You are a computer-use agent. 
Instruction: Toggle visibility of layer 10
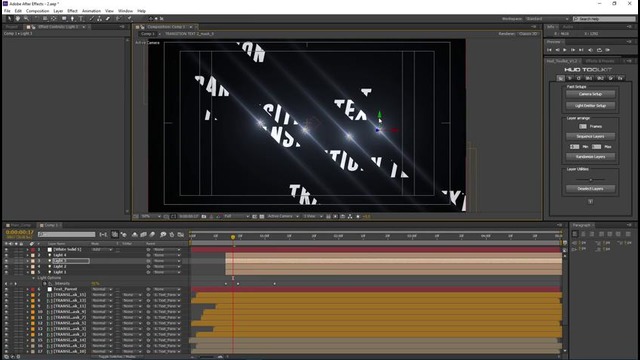(6, 312)
